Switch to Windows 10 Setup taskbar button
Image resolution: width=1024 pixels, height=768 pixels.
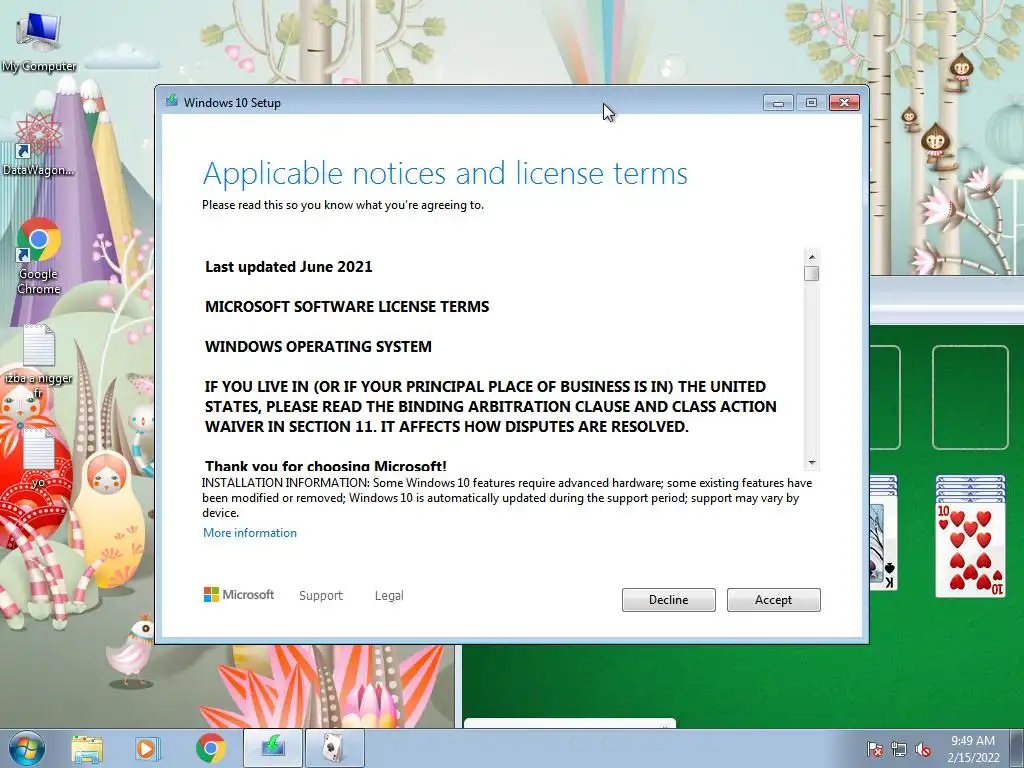pos(273,748)
